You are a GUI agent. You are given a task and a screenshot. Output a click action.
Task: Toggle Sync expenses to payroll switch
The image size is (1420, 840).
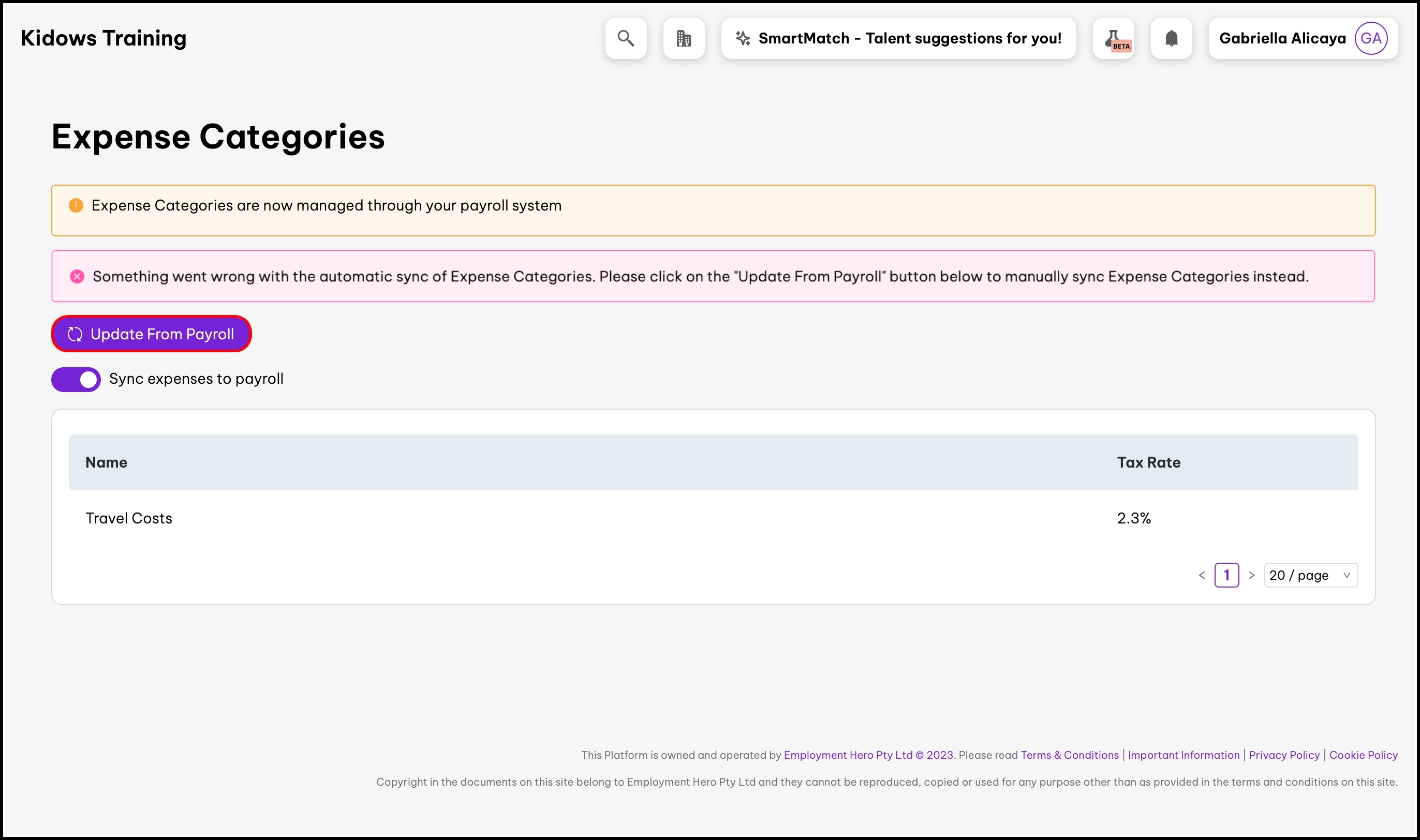point(76,379)
